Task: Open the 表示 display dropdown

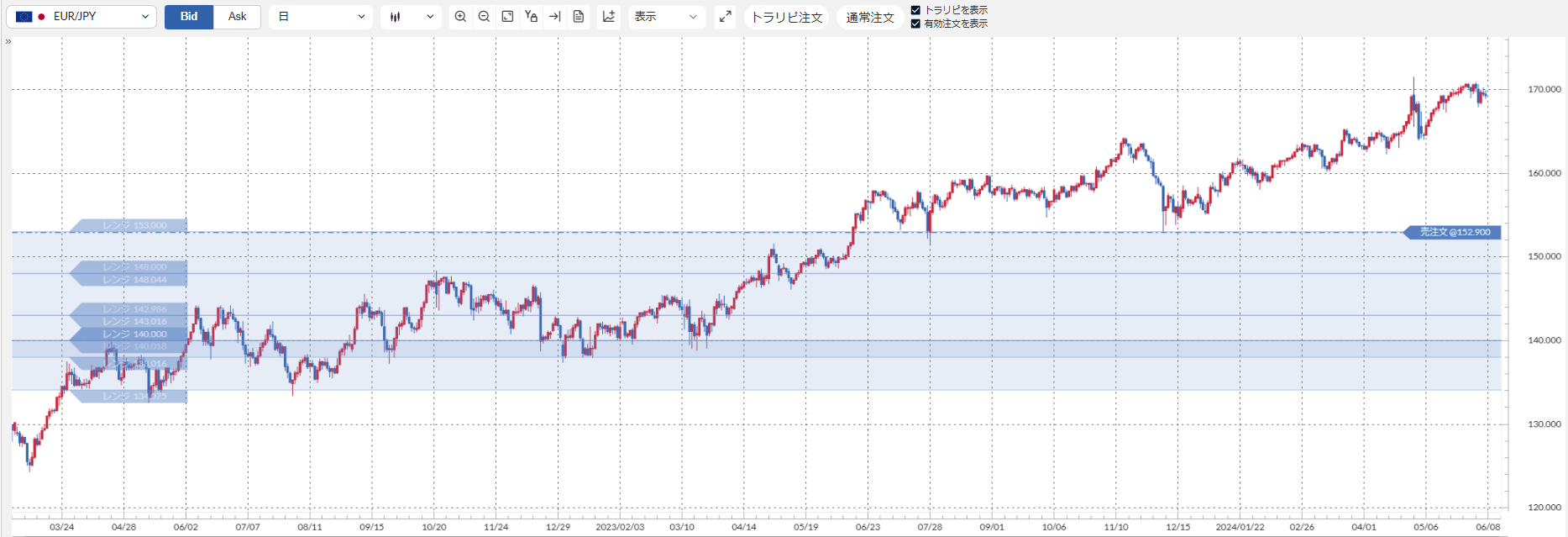Action: pos(666,17)
